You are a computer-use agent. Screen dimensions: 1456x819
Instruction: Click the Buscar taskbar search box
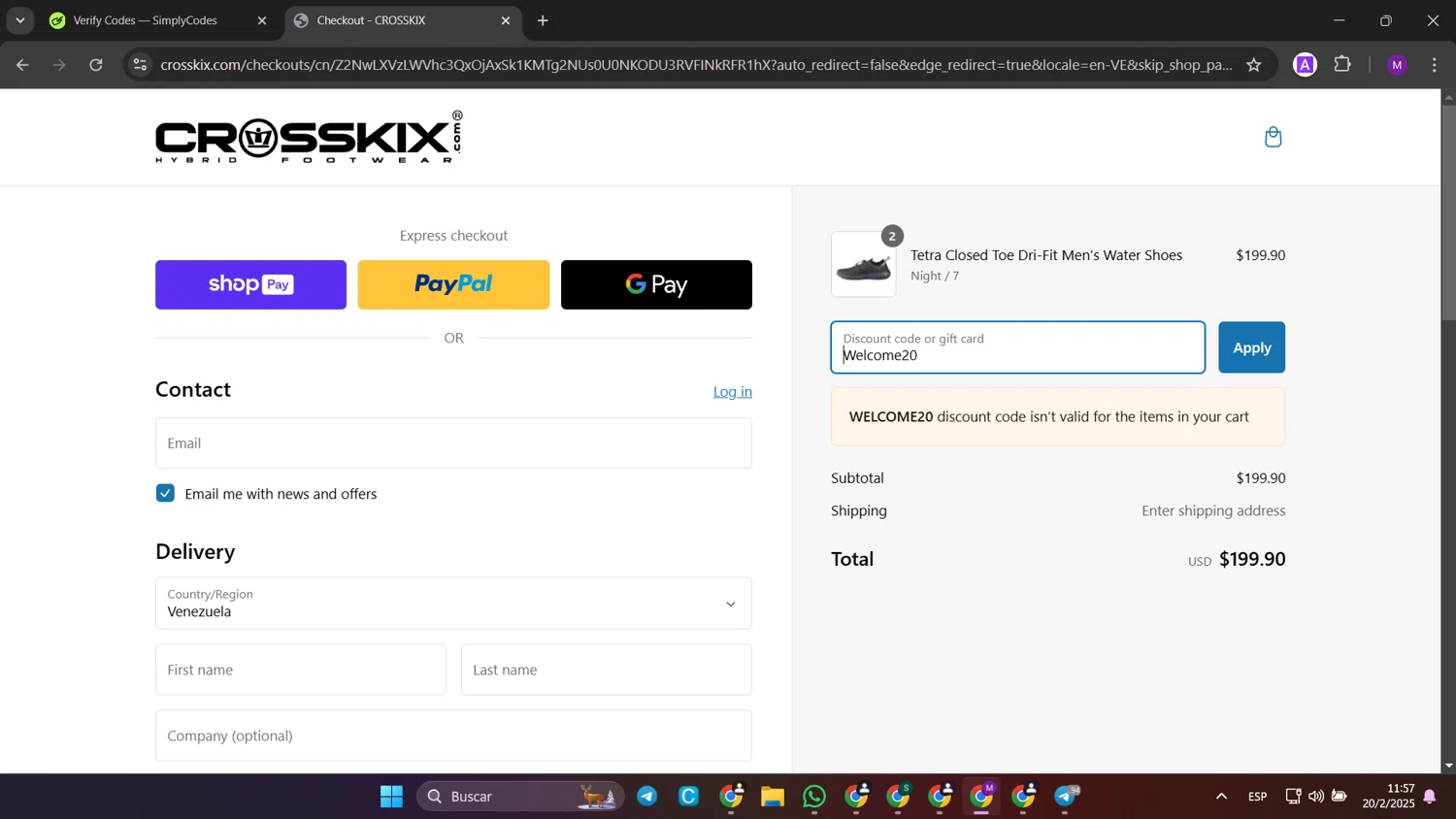(519, 797)
